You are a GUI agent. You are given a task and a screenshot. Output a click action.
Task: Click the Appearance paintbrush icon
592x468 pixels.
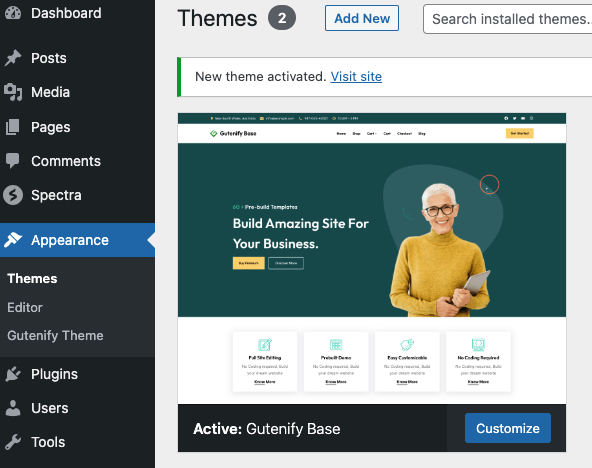[13, 240]
